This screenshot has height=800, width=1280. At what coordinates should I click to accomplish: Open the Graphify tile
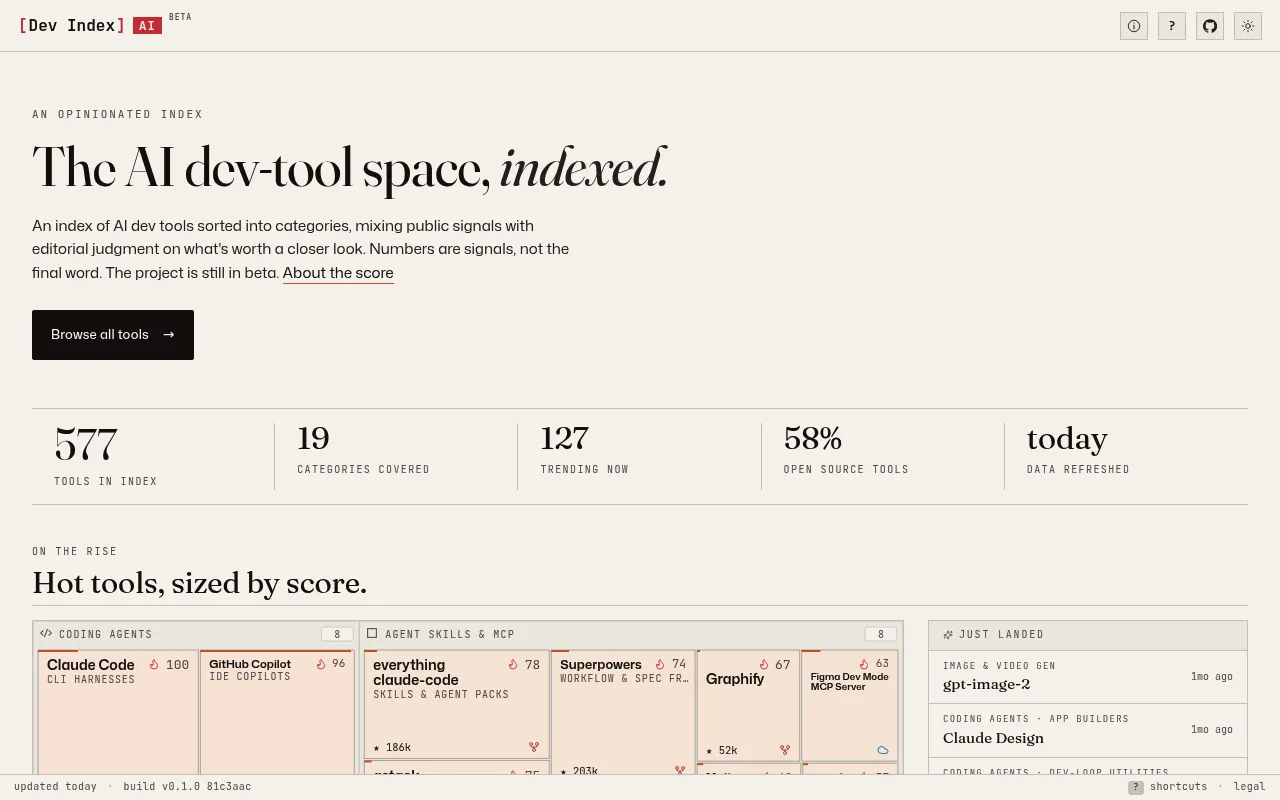click(748, 705)
